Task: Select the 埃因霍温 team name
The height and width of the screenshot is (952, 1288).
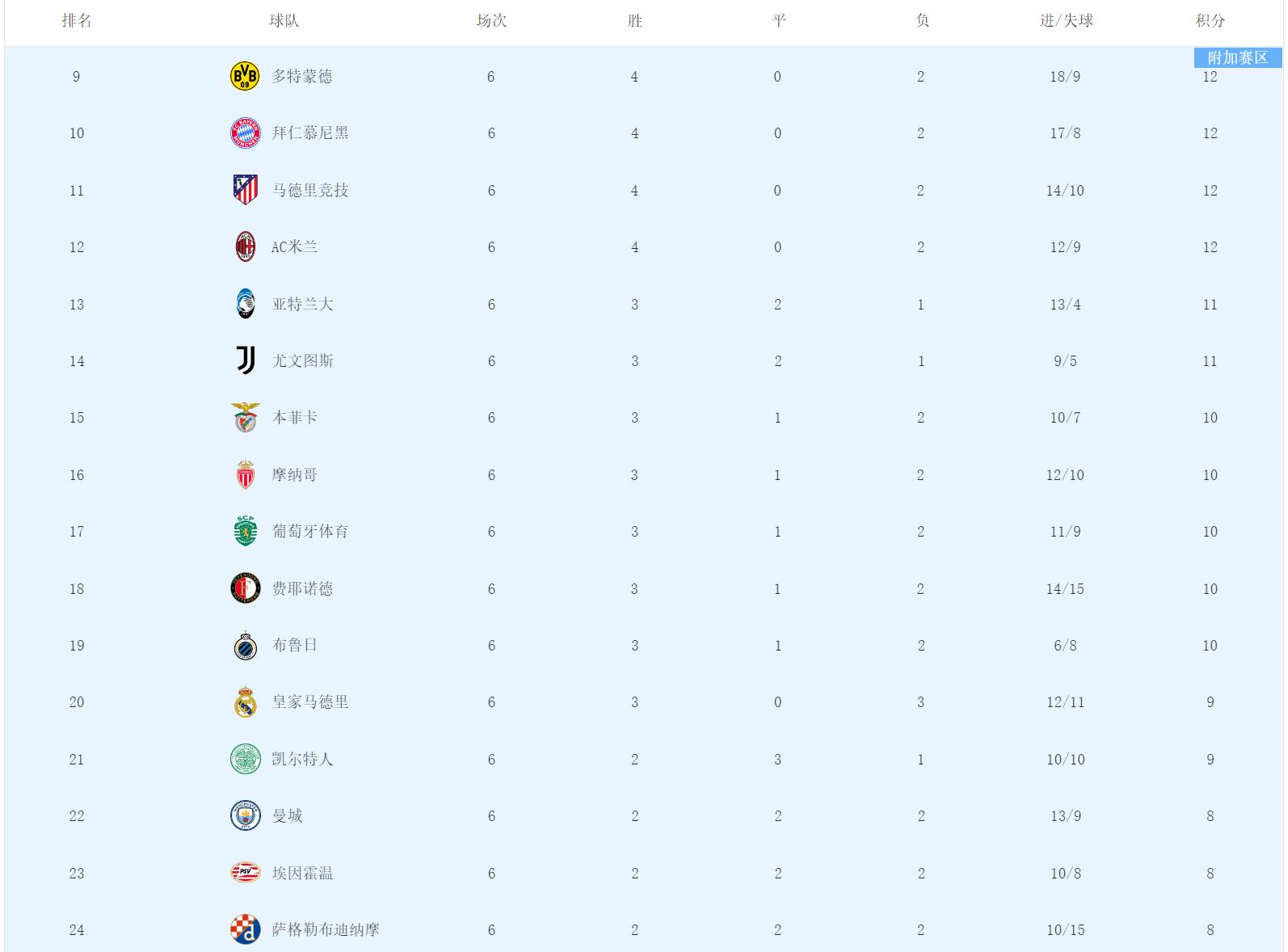Action: point(302,874)
